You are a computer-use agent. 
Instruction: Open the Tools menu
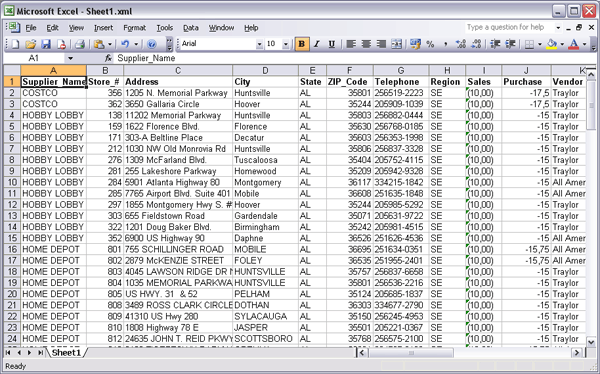(x=165, y=28)
